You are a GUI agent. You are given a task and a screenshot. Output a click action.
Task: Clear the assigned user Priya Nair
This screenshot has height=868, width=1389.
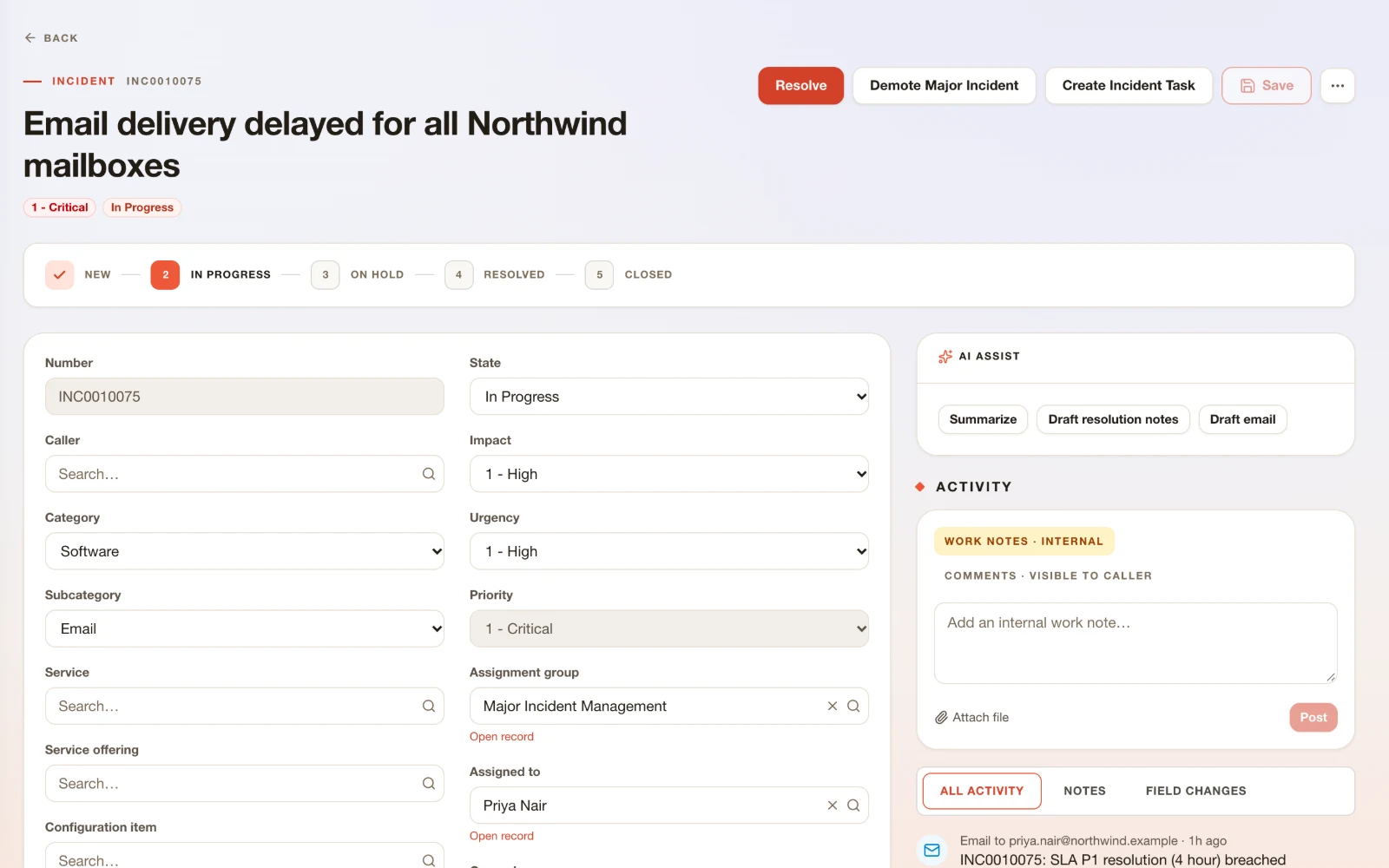point(833,806)
